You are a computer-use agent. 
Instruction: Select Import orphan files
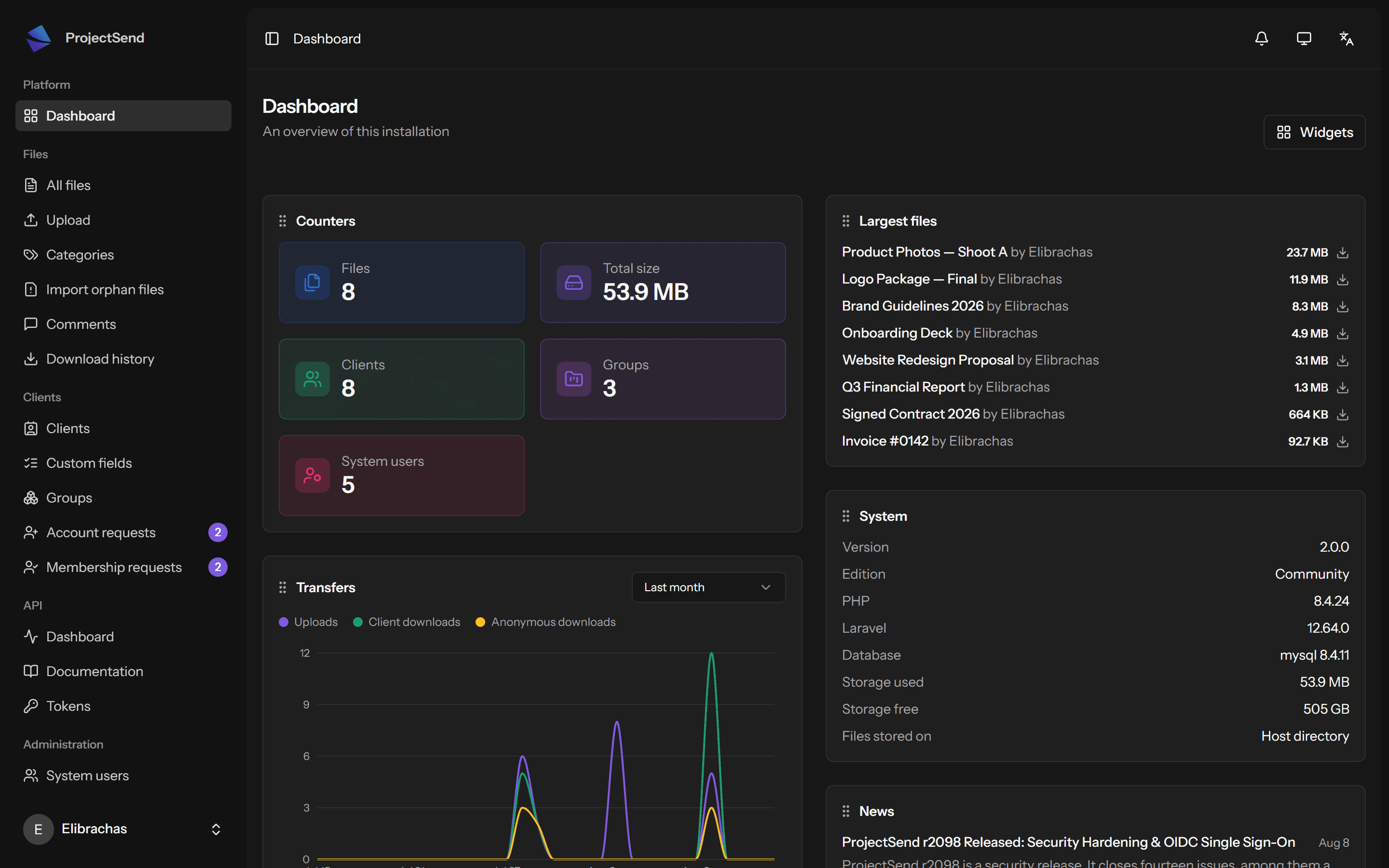coord(123,289)
